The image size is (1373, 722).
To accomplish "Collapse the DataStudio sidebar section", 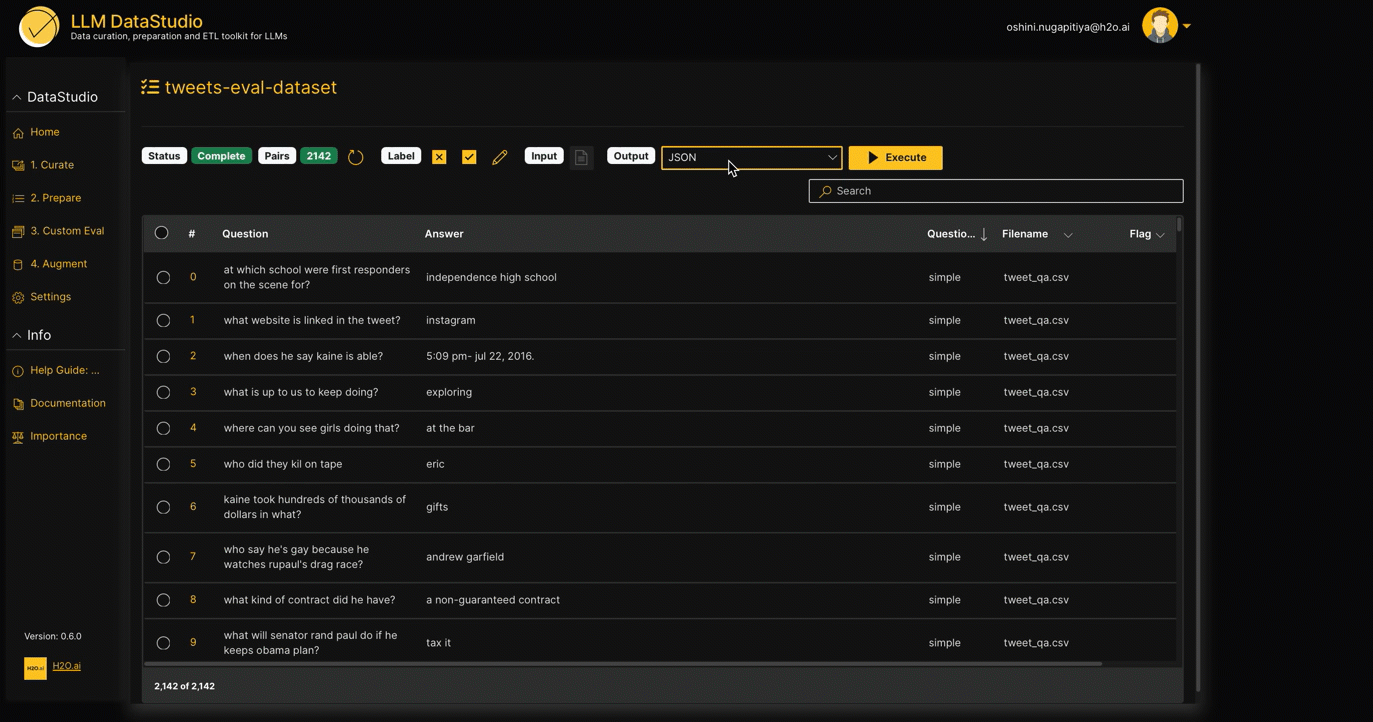I will point(17,97).
